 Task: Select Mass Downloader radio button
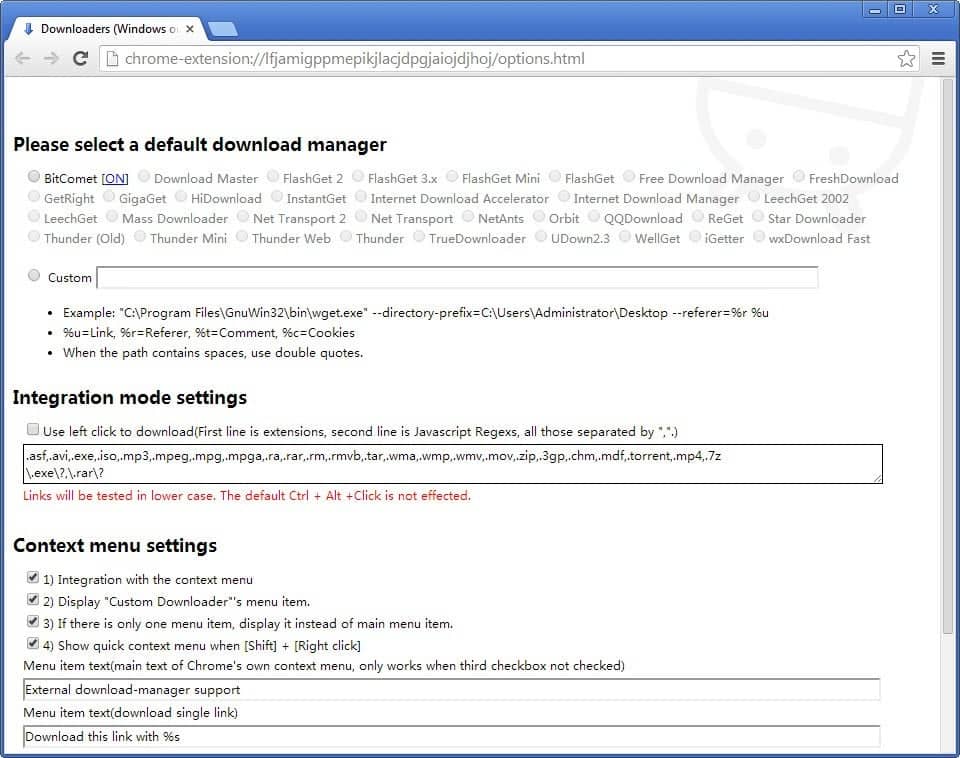(x=112, y=217)
